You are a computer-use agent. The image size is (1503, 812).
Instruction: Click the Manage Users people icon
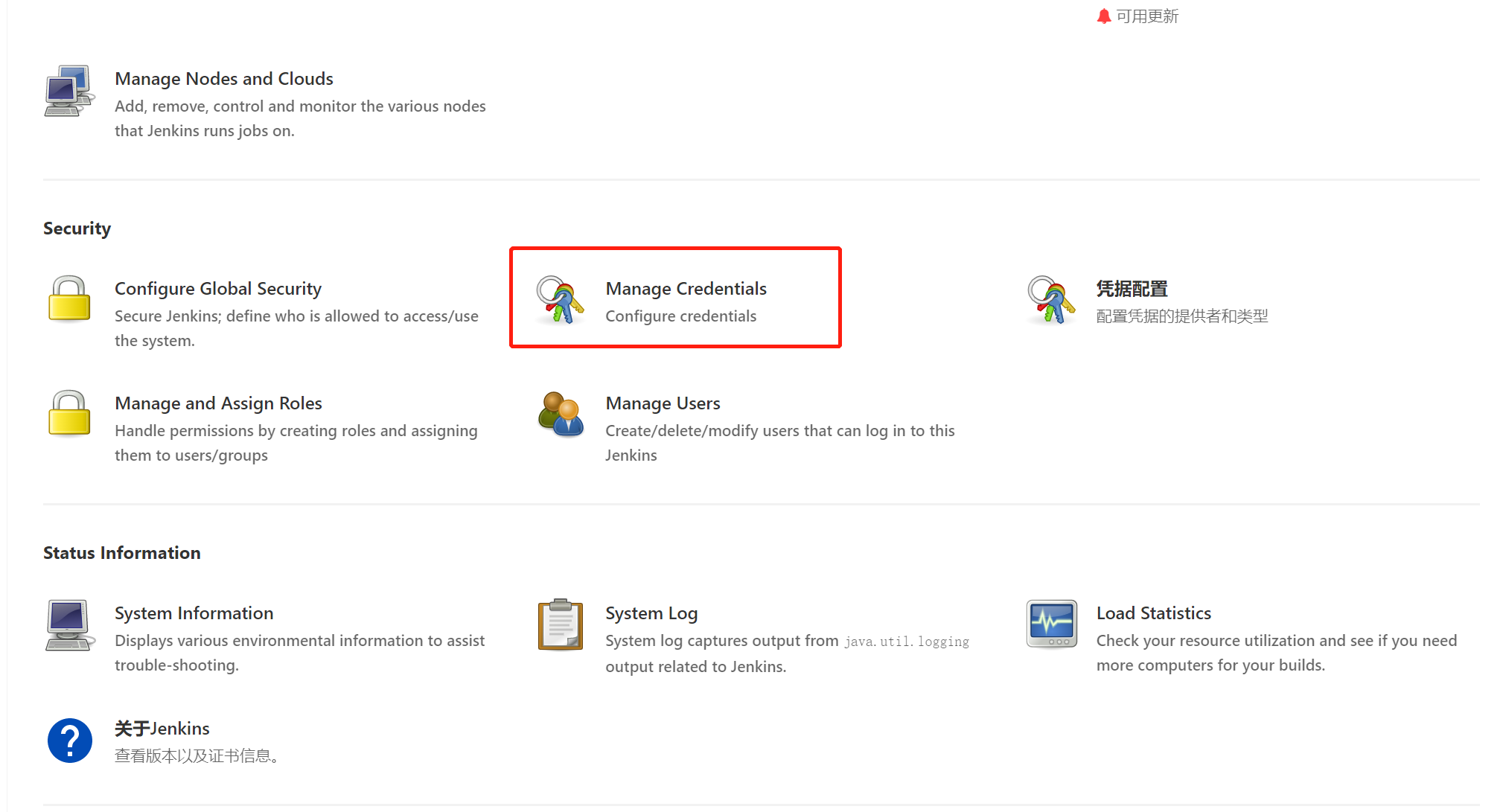pyautogui.click(x=560, y=414)
